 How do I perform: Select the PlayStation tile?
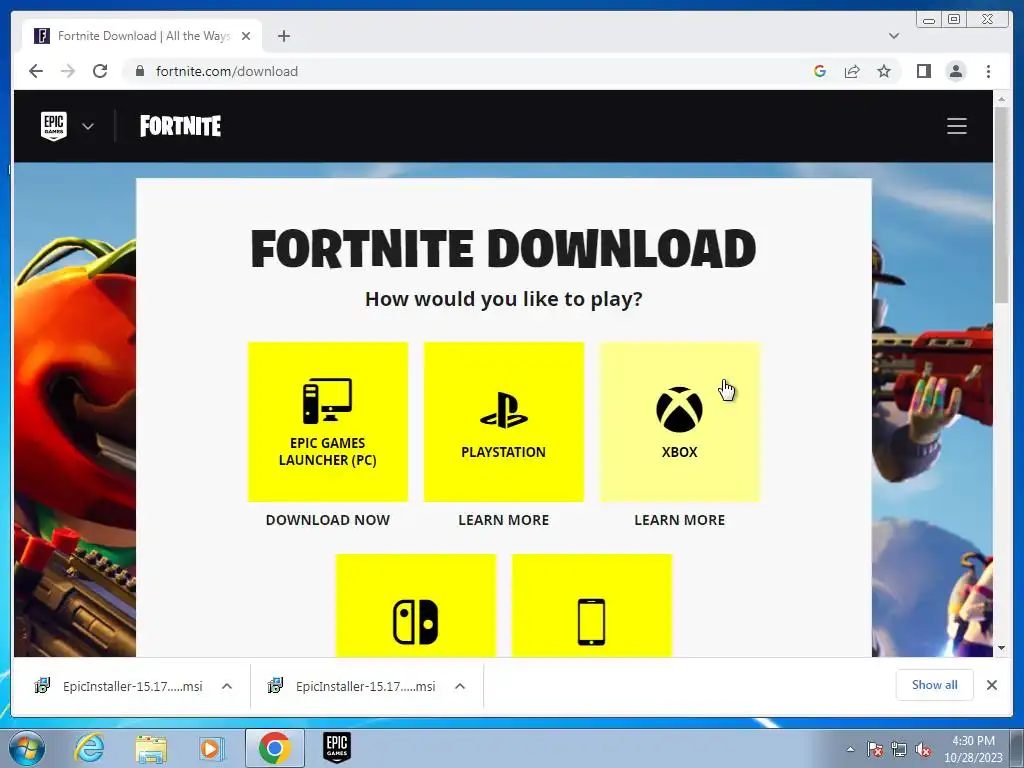point(504,422)
